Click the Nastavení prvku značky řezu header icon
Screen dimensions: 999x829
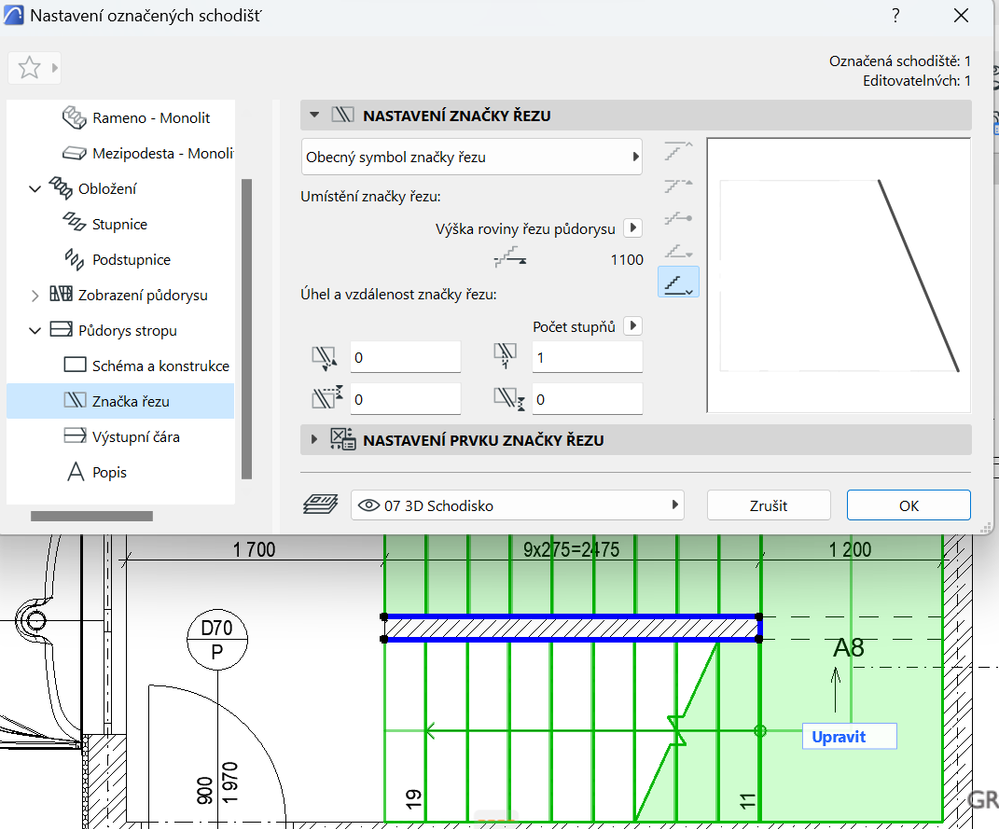pos(344,439)
